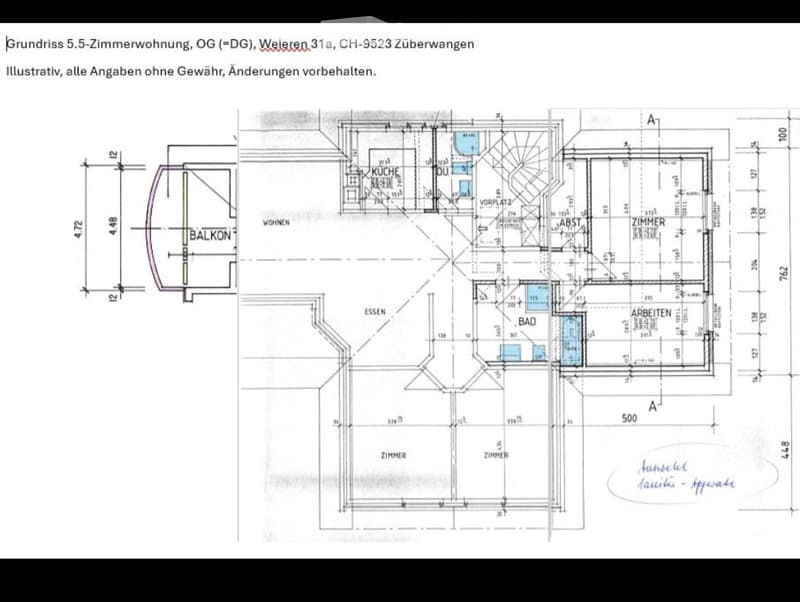
Task: Click the blue bathtub beside ARBEITEN
Action: [571, 340]
